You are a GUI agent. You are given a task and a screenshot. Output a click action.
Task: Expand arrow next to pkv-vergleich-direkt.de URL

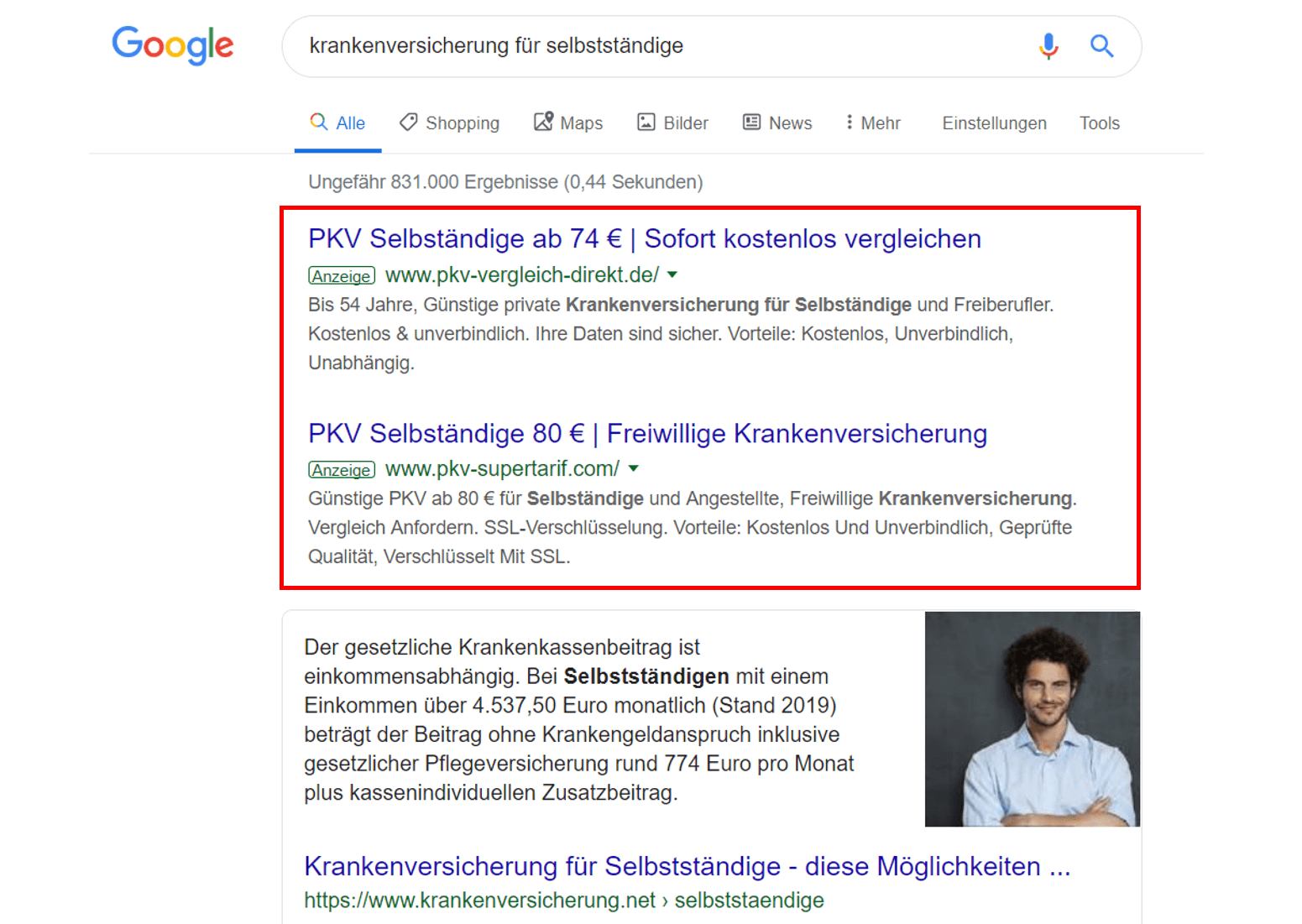click(672, 275)
